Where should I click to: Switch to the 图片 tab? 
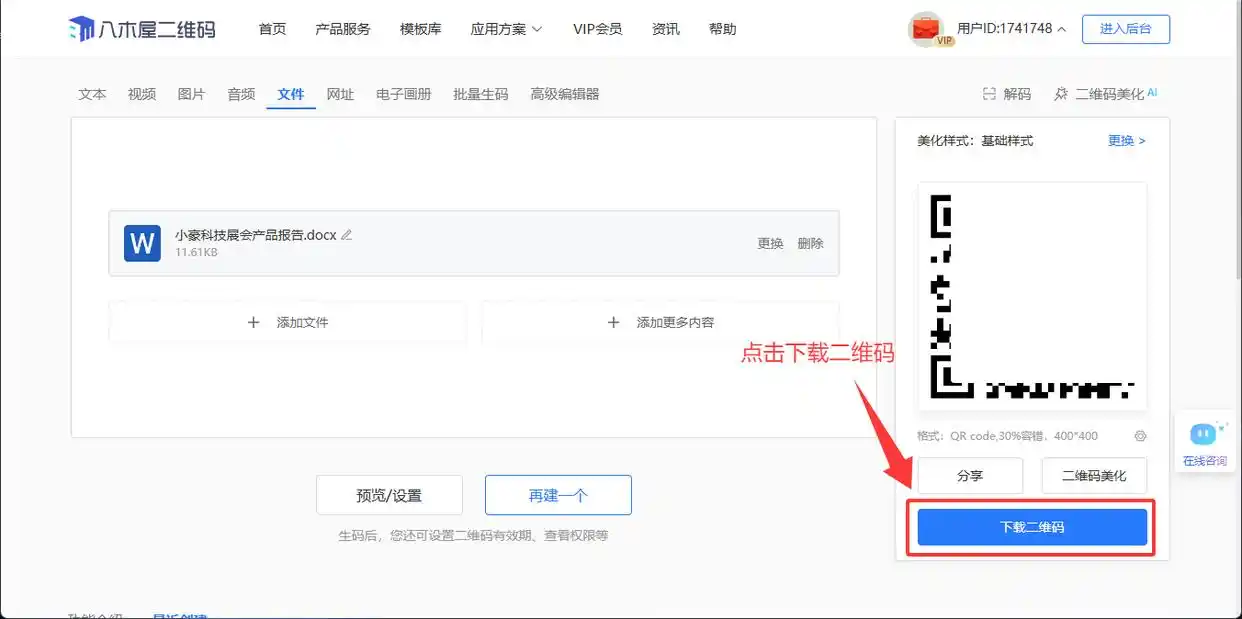(x=191, y=94)
